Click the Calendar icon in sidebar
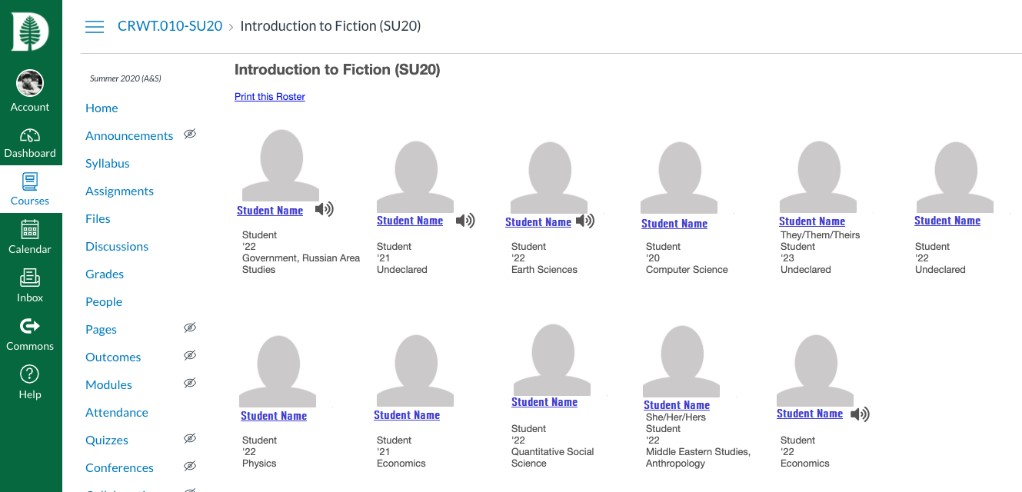The width and height of the screenshot is (1022, 492). pos(30,230)
